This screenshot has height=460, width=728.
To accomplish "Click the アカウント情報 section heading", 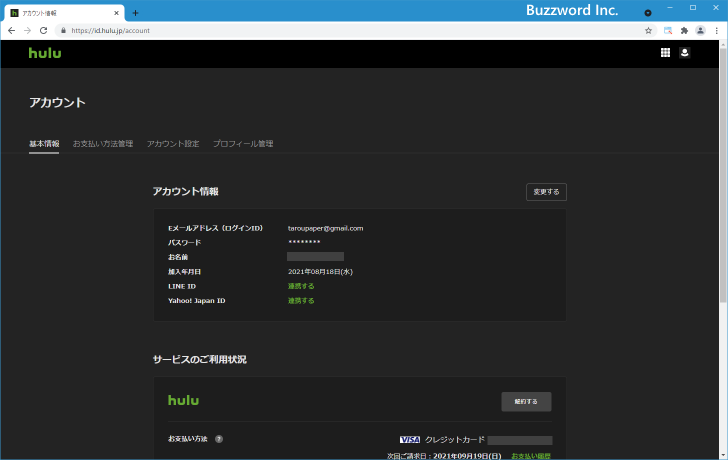I will coord(186,192).
